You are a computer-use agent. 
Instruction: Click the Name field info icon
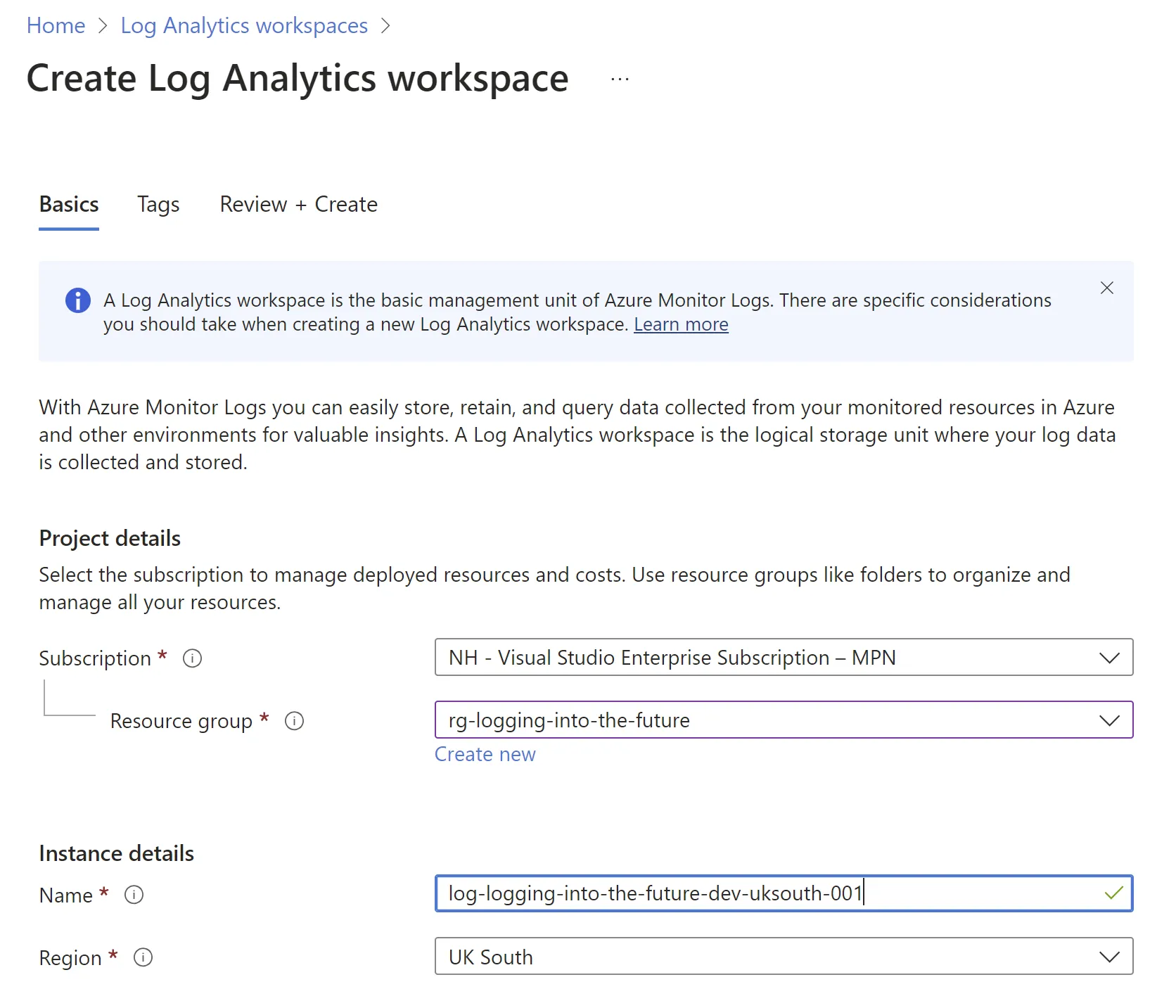(x=134, y=895)
